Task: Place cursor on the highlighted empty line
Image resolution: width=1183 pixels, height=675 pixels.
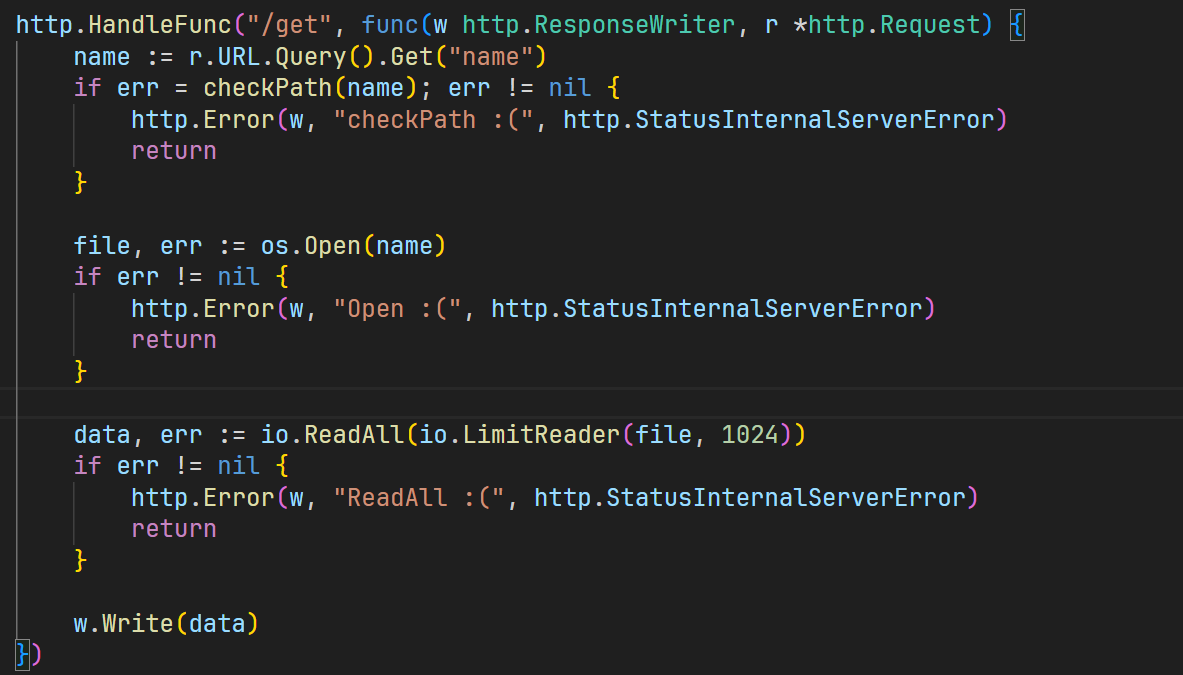Action: click(600, 403)
